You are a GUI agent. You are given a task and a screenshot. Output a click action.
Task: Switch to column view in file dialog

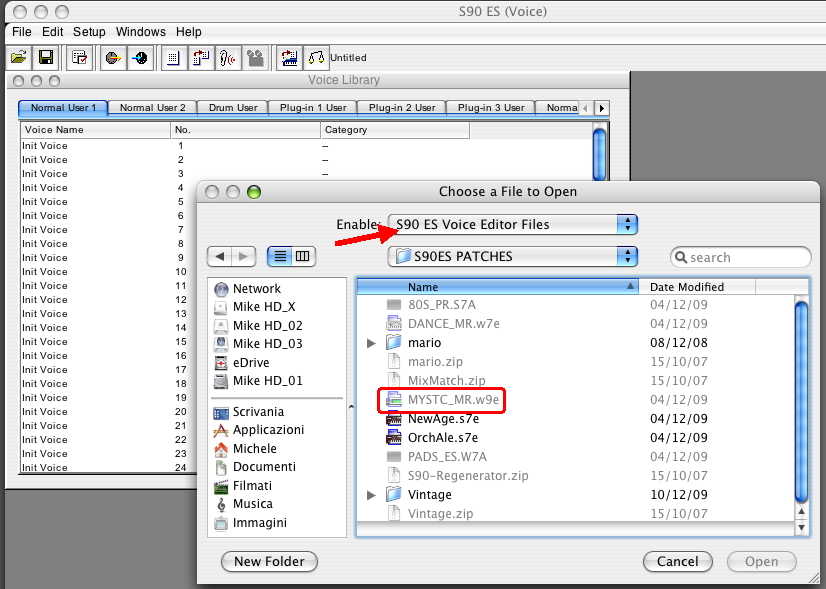[303, 257]
